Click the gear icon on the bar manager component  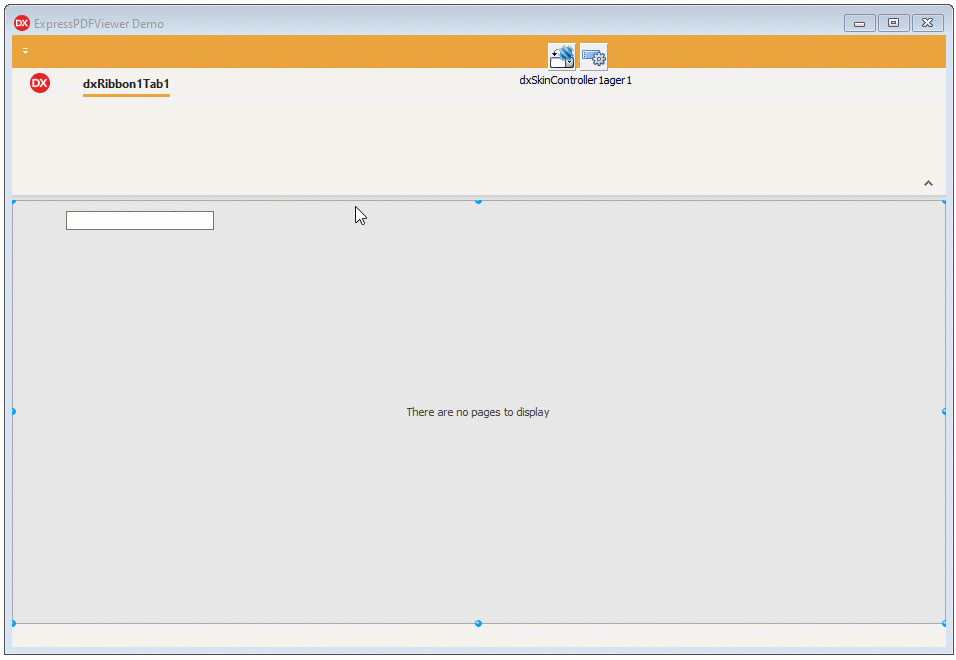(x=599, y=61)
